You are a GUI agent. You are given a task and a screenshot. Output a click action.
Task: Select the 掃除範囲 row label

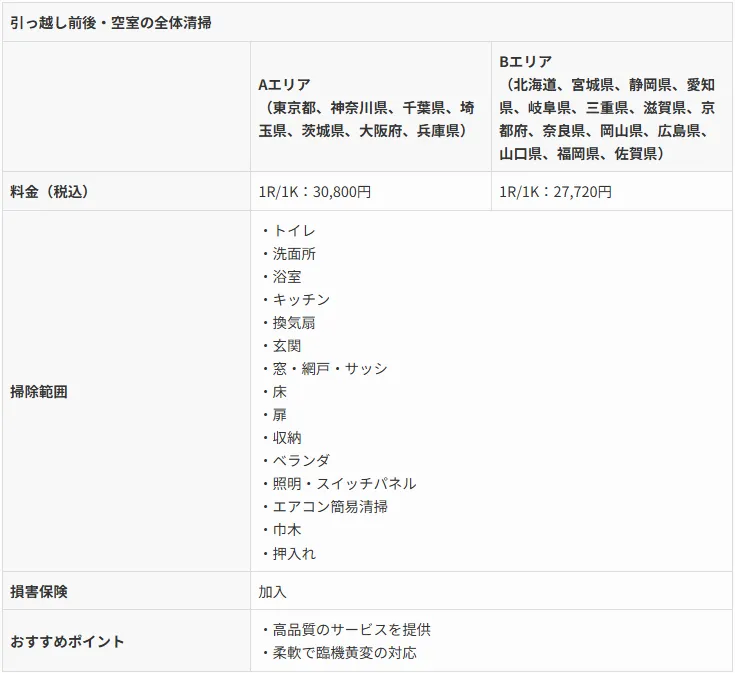pos(39,392)
